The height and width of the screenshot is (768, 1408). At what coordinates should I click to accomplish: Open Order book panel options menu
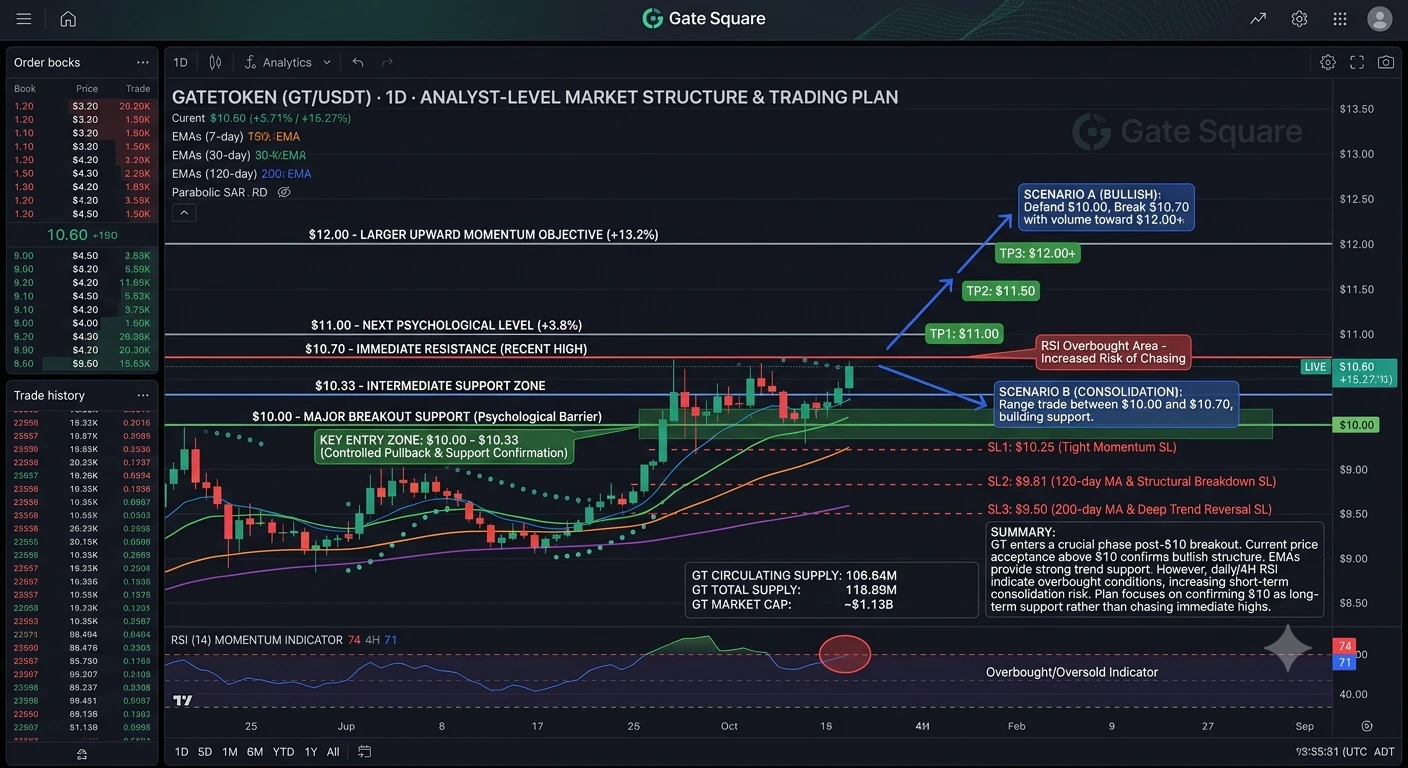click(x=143, y=62)
